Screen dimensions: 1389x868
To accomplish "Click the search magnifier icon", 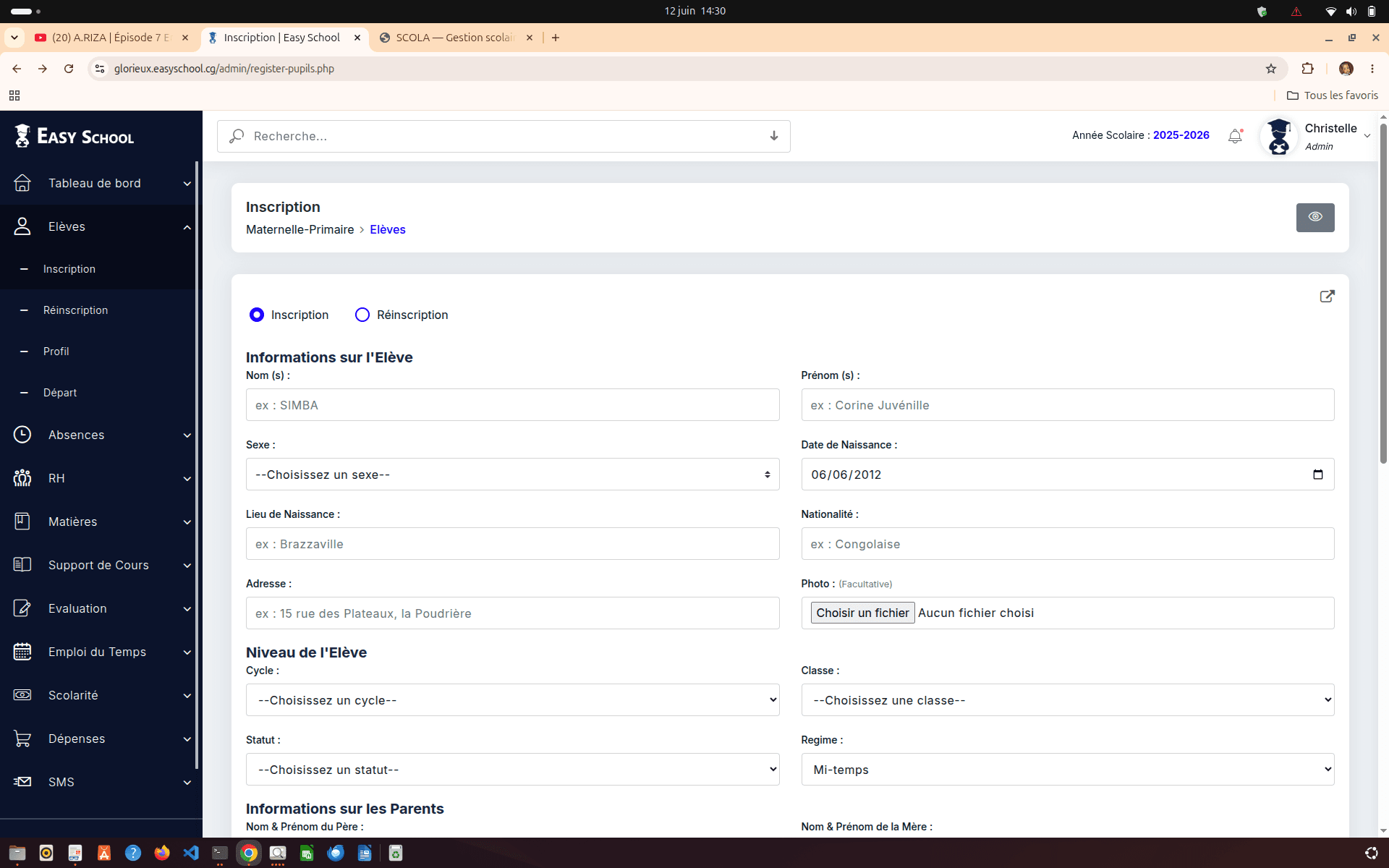I will 237,136.
